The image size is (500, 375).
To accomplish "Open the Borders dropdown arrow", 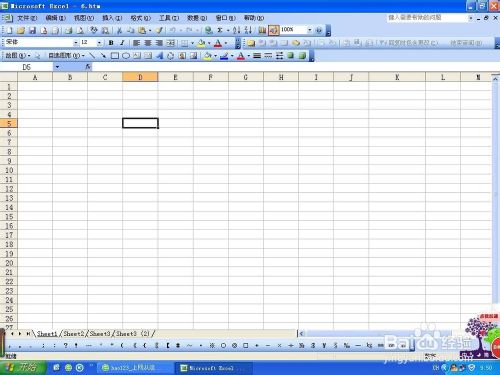I will click(x=192, y=43).
